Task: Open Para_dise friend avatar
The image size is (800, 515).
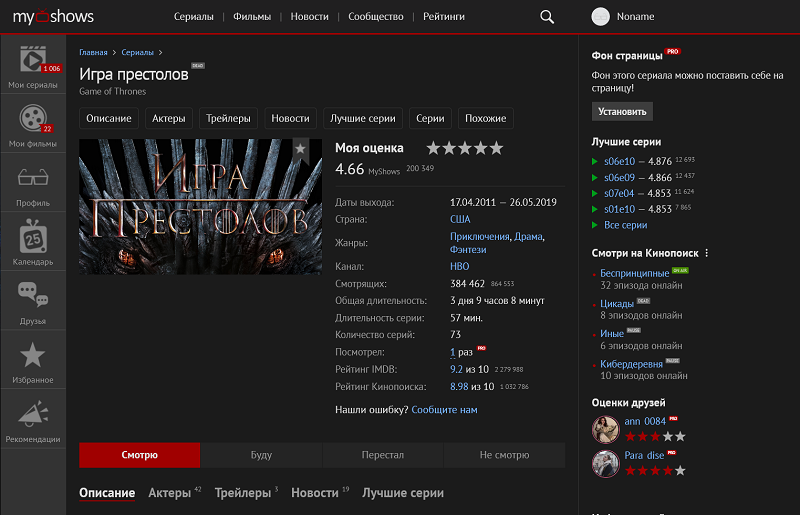Action: click(606, 463)
